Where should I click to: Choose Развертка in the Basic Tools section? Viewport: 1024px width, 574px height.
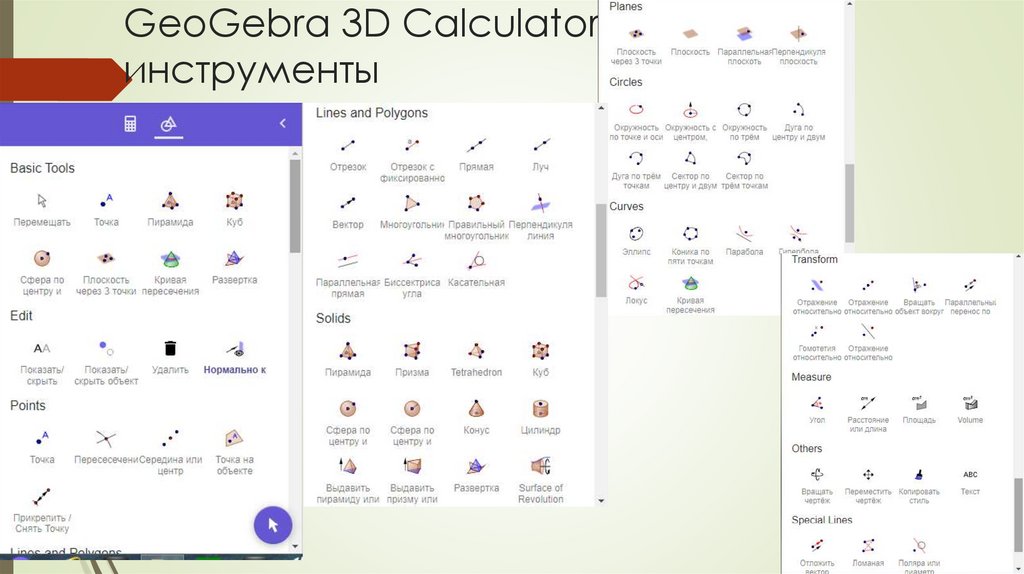pyautogui.click(x=234, y=266)
